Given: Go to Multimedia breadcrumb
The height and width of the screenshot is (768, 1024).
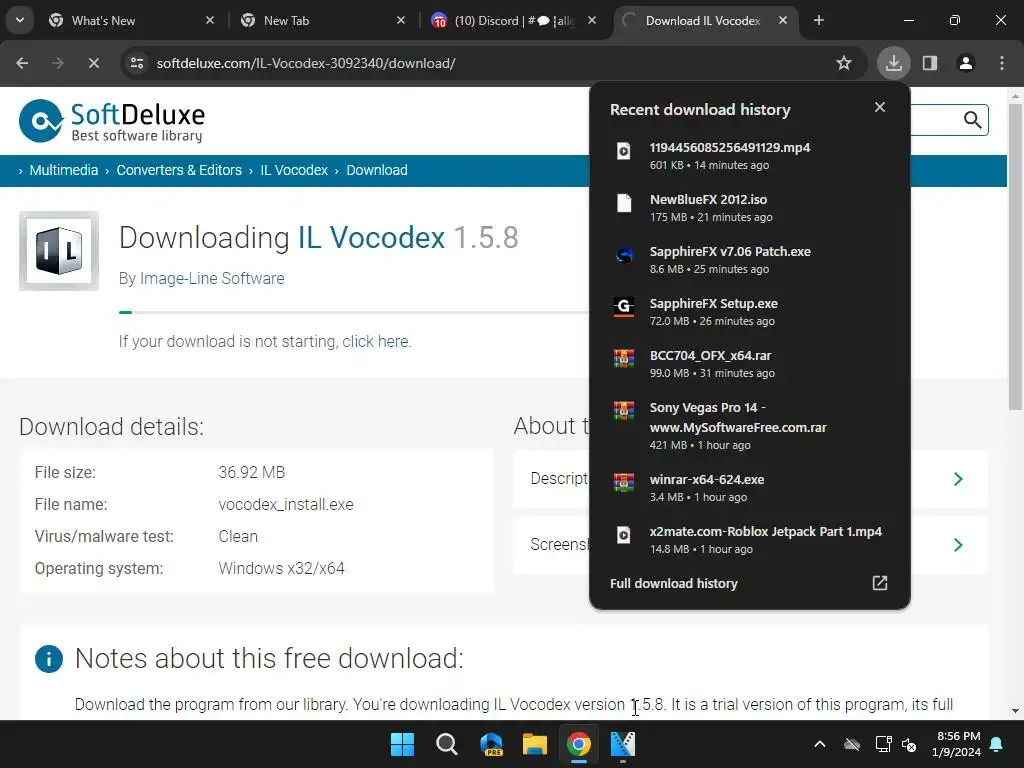Looking at the screenshot, I should [x=63, y=170].
